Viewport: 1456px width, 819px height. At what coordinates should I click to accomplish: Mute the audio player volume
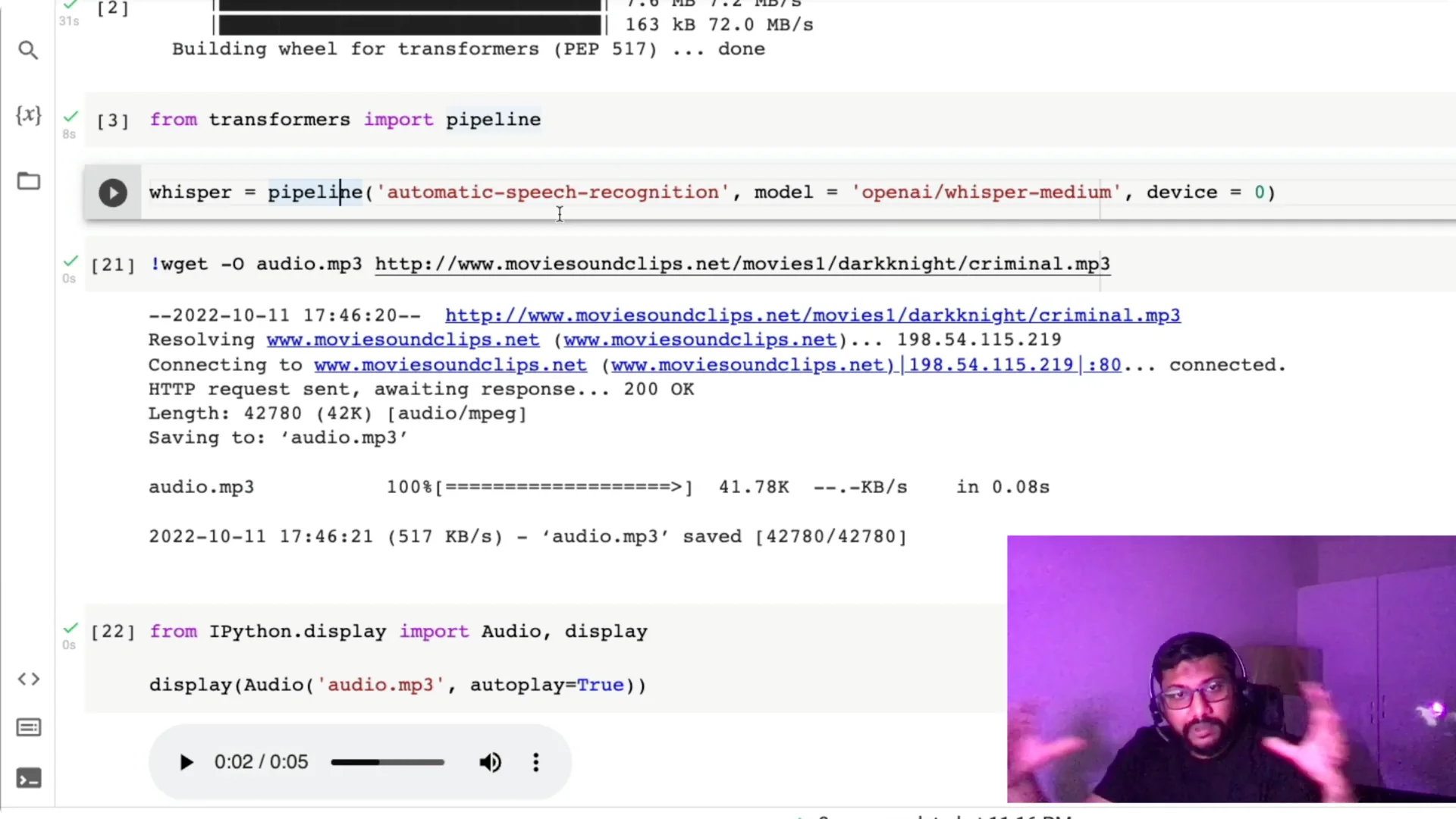click(x=490, y=762)
